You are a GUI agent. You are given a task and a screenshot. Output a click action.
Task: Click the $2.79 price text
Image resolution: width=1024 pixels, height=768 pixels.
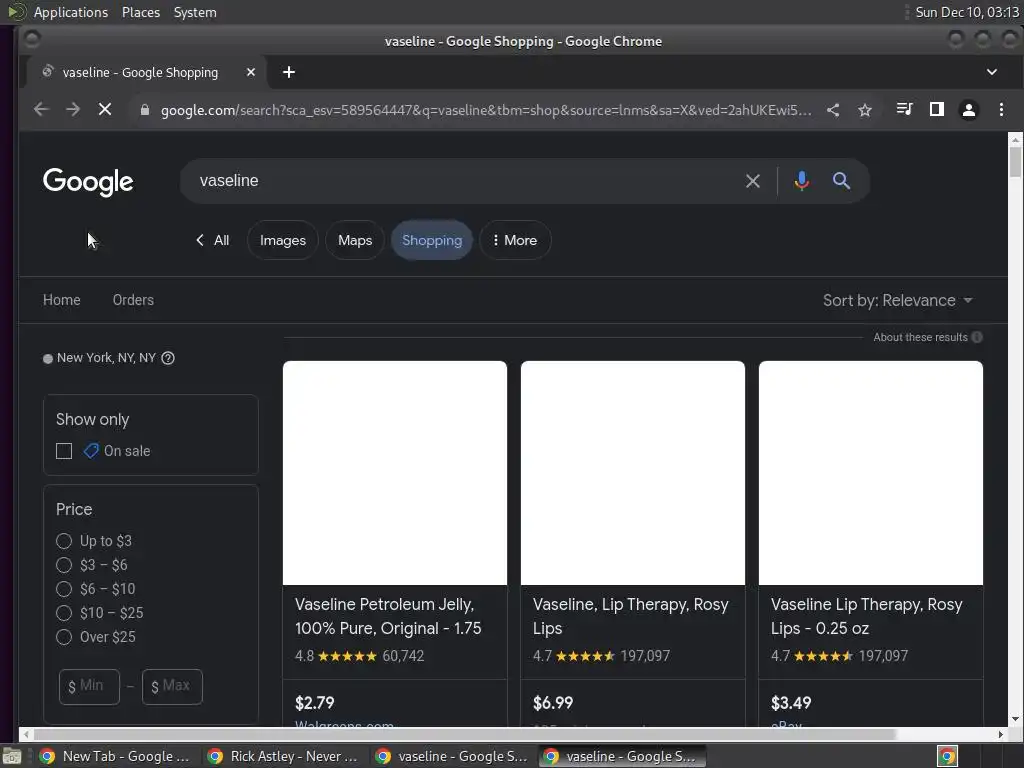click(314, 703)
